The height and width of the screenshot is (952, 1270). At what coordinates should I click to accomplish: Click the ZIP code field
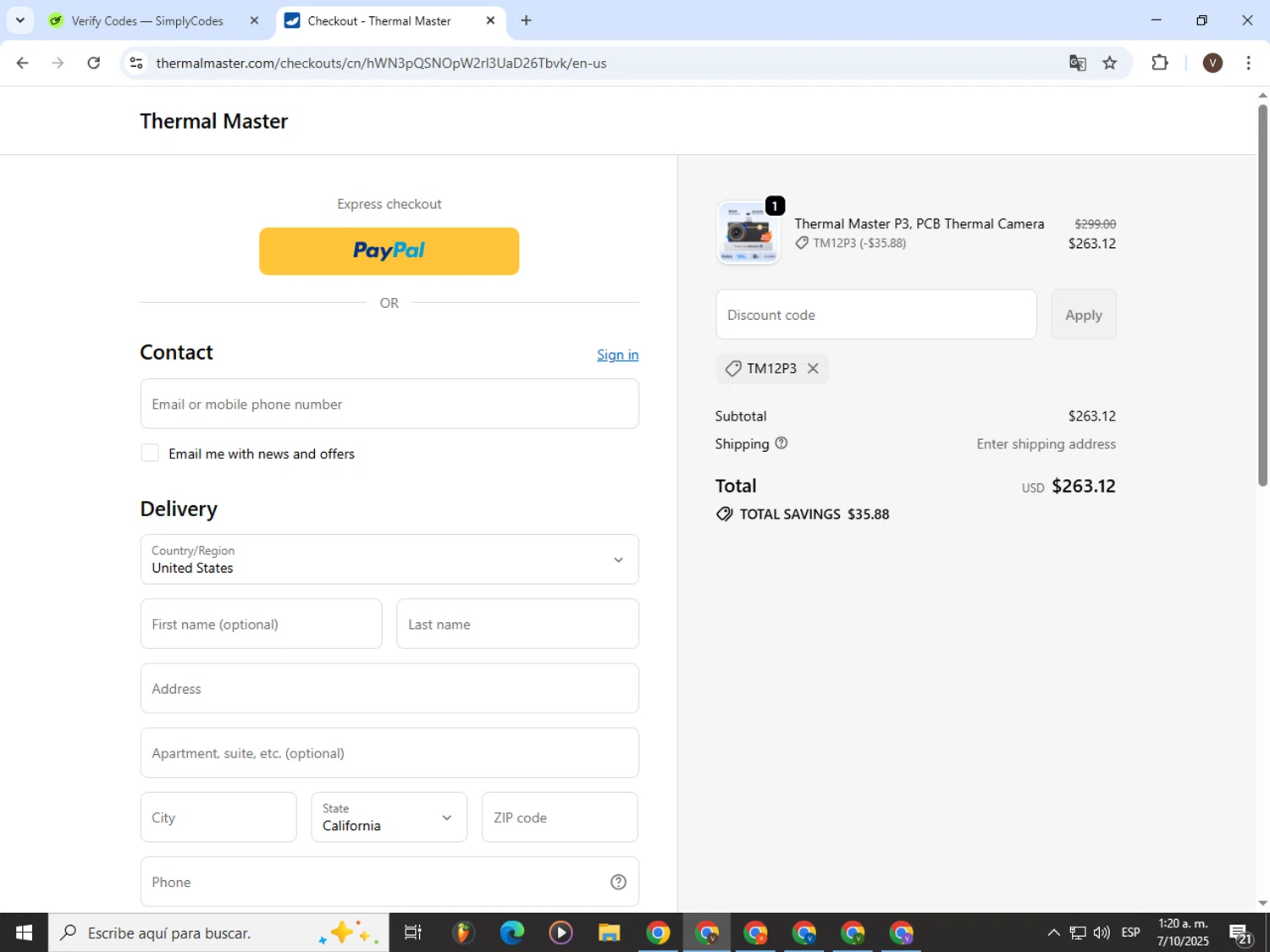coord(560,817)
